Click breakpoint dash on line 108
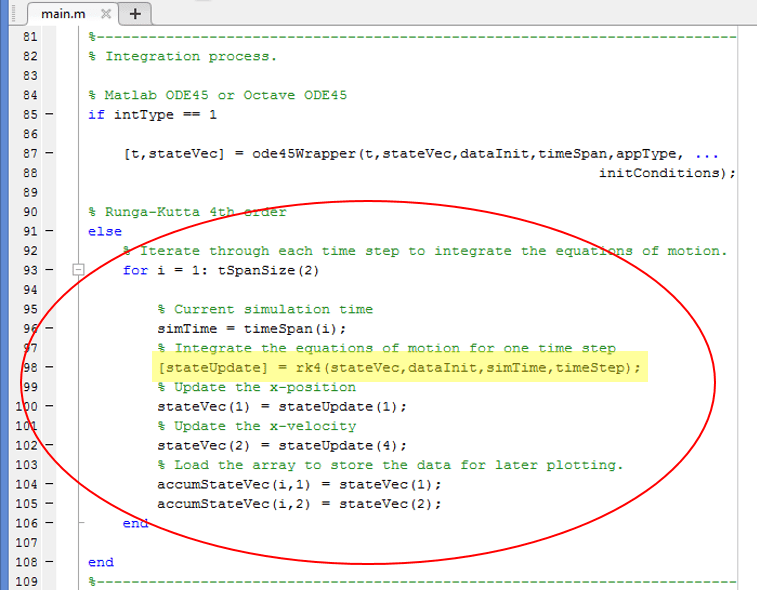This screenshot has width=757, height=590. click(x=49, y=562)
